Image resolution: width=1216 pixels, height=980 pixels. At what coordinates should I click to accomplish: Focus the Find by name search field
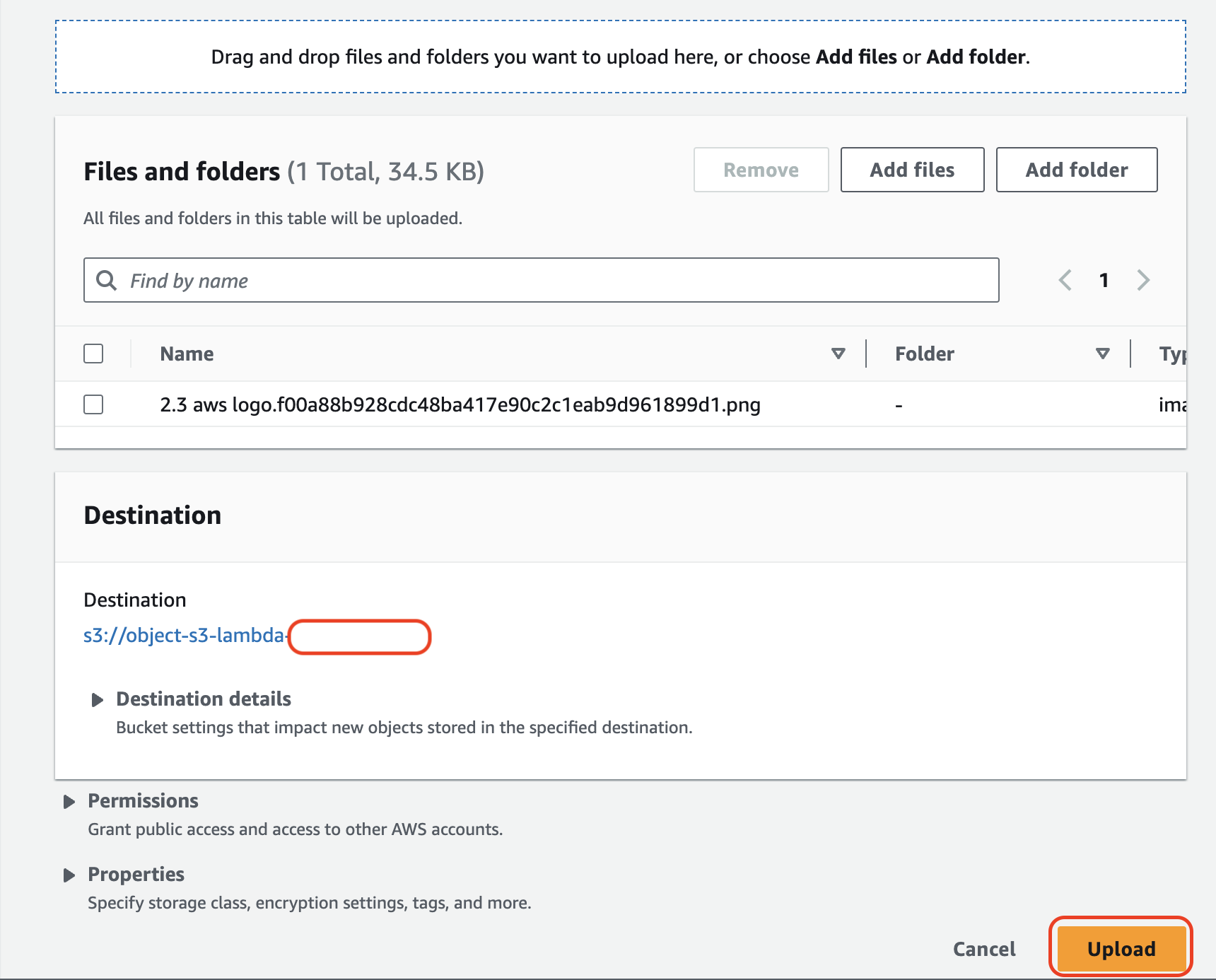click(551, 281)
